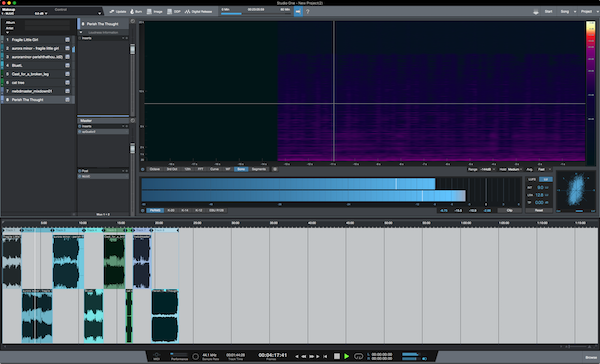Screen dimensions: 600x364
Task: Select EBU R128 meter scale
Action: 217,211
